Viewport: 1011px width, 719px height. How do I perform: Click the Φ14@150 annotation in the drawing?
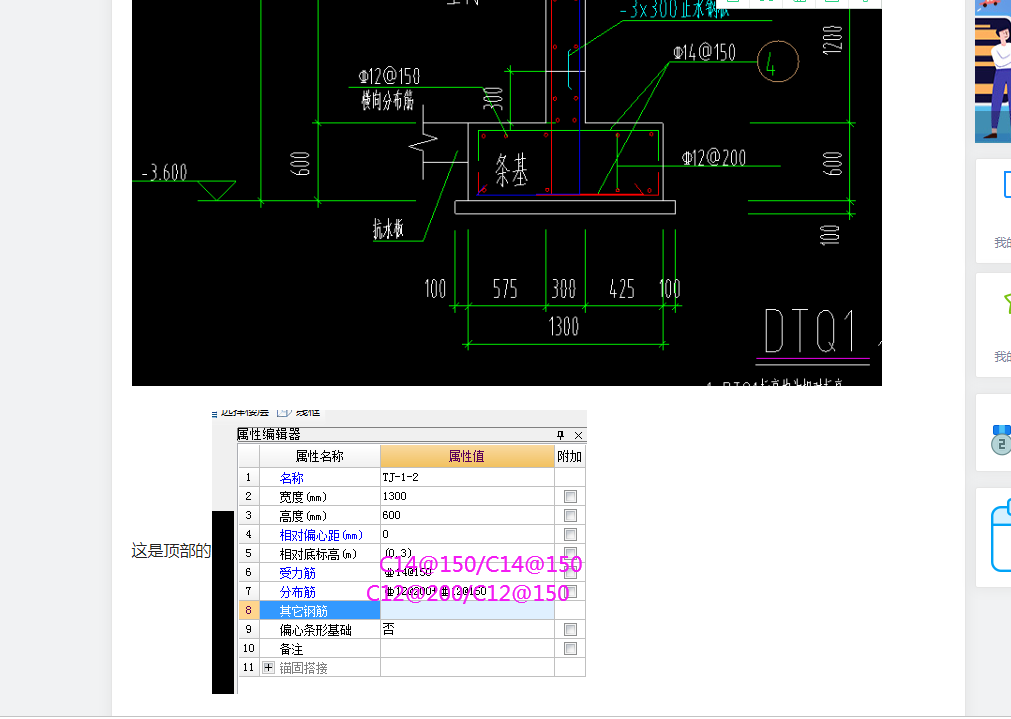(705, 52)
